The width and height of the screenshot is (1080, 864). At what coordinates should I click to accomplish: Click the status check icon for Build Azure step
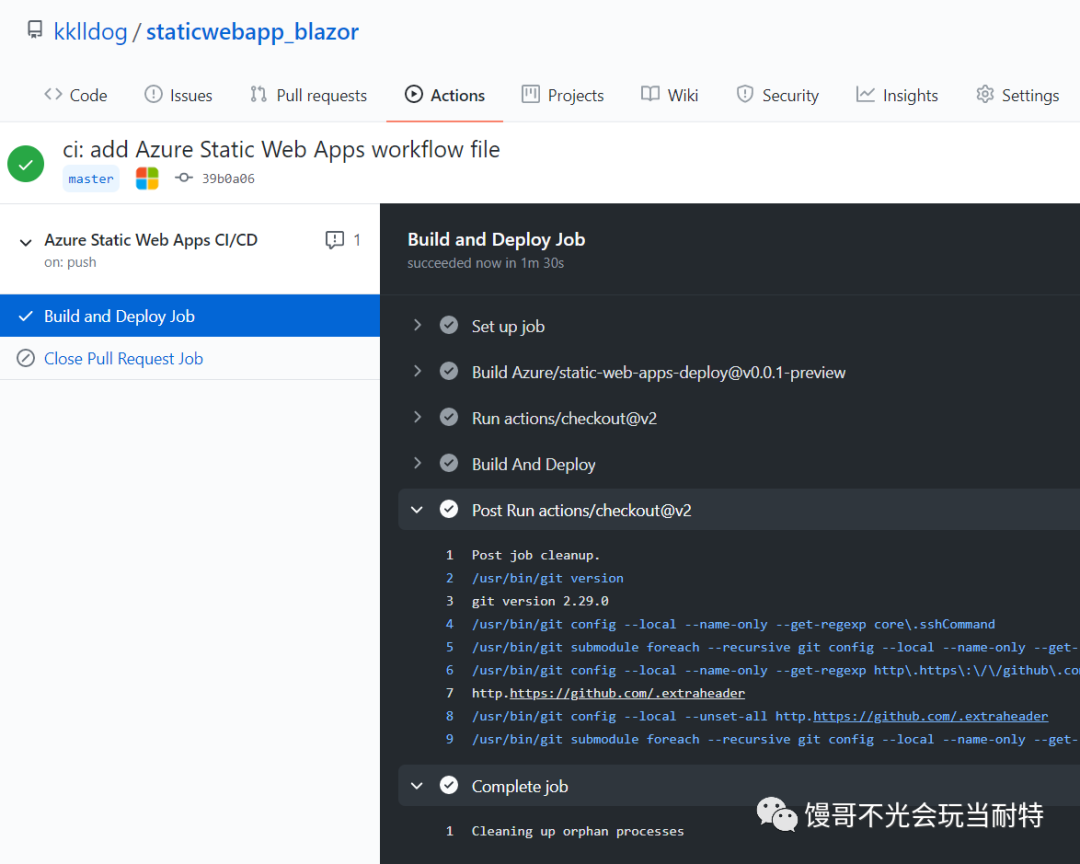click(449, 371)
